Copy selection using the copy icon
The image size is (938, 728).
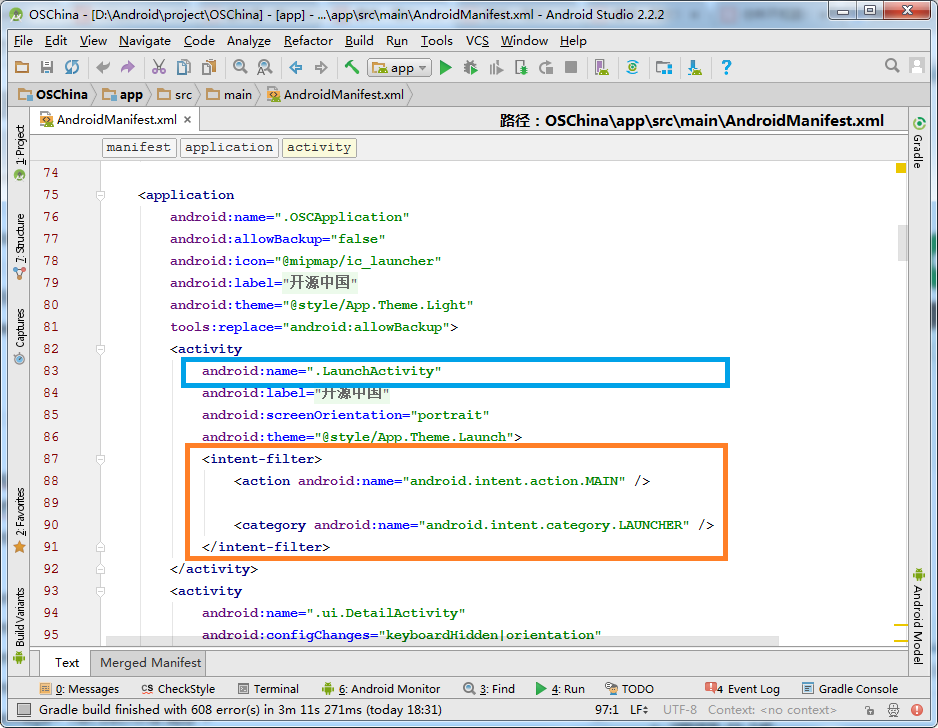184,68
